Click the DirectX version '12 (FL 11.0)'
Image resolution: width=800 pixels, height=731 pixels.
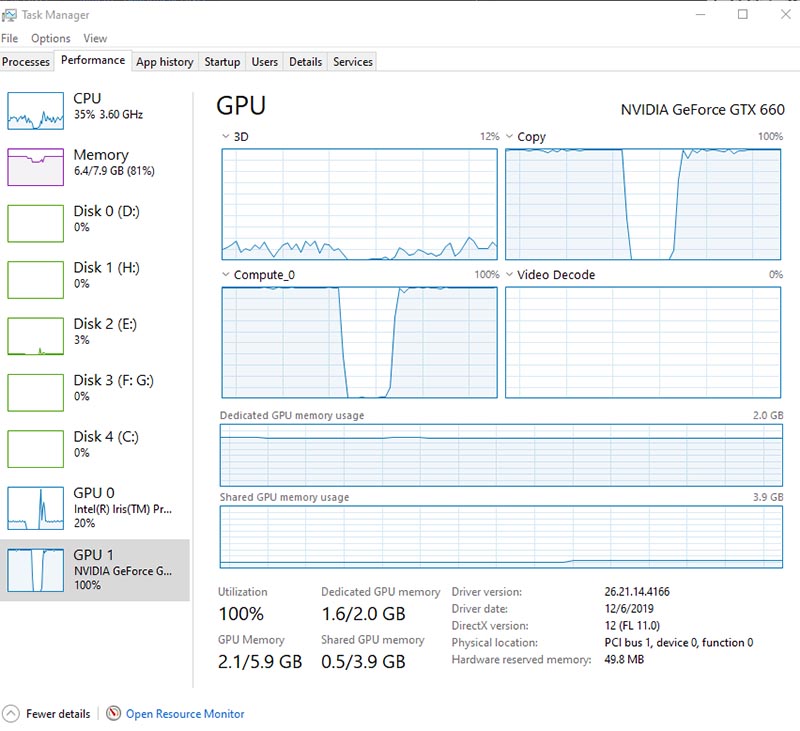pyautogui.click(x=632, y=625)
